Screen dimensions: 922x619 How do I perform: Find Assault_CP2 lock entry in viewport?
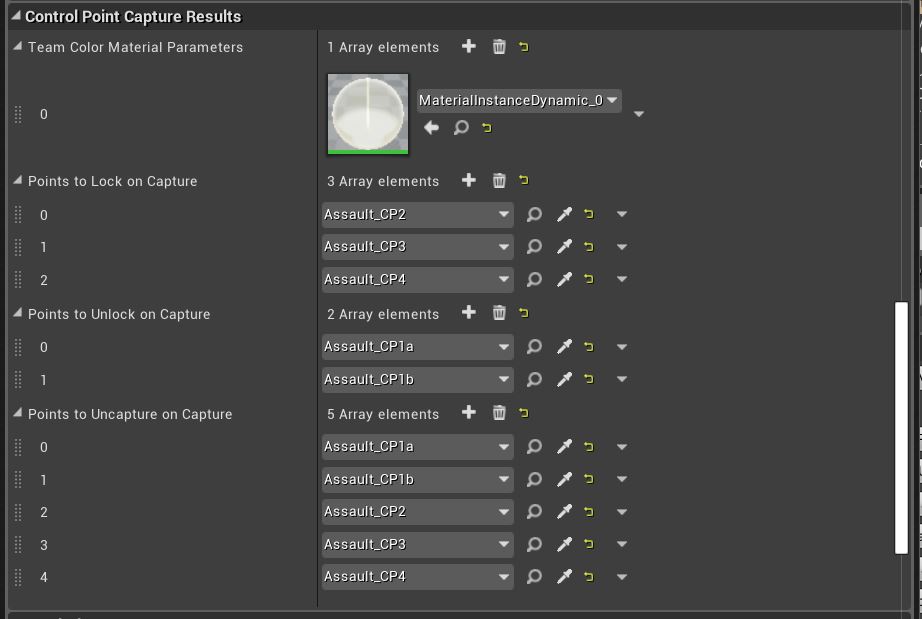click(534, 215)
